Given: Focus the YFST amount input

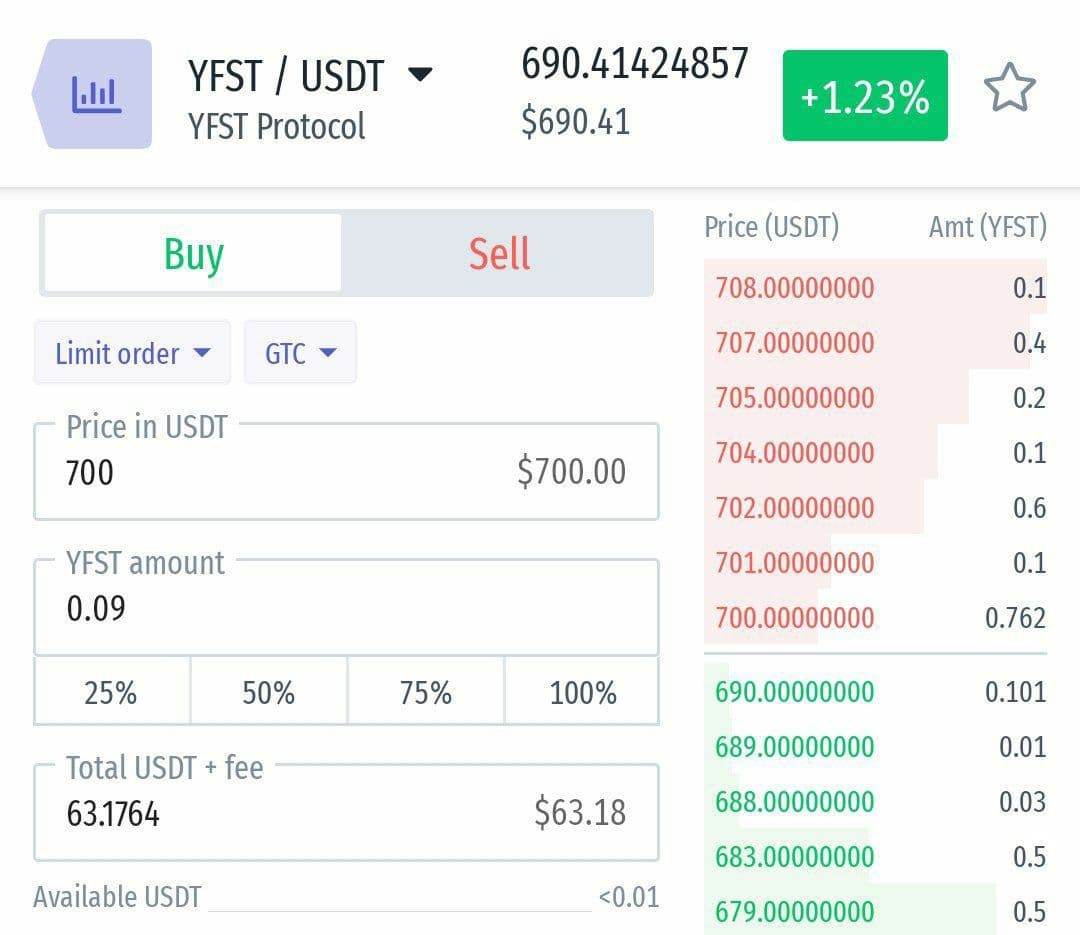Looking at the screenshot, I should pos(346,608).
